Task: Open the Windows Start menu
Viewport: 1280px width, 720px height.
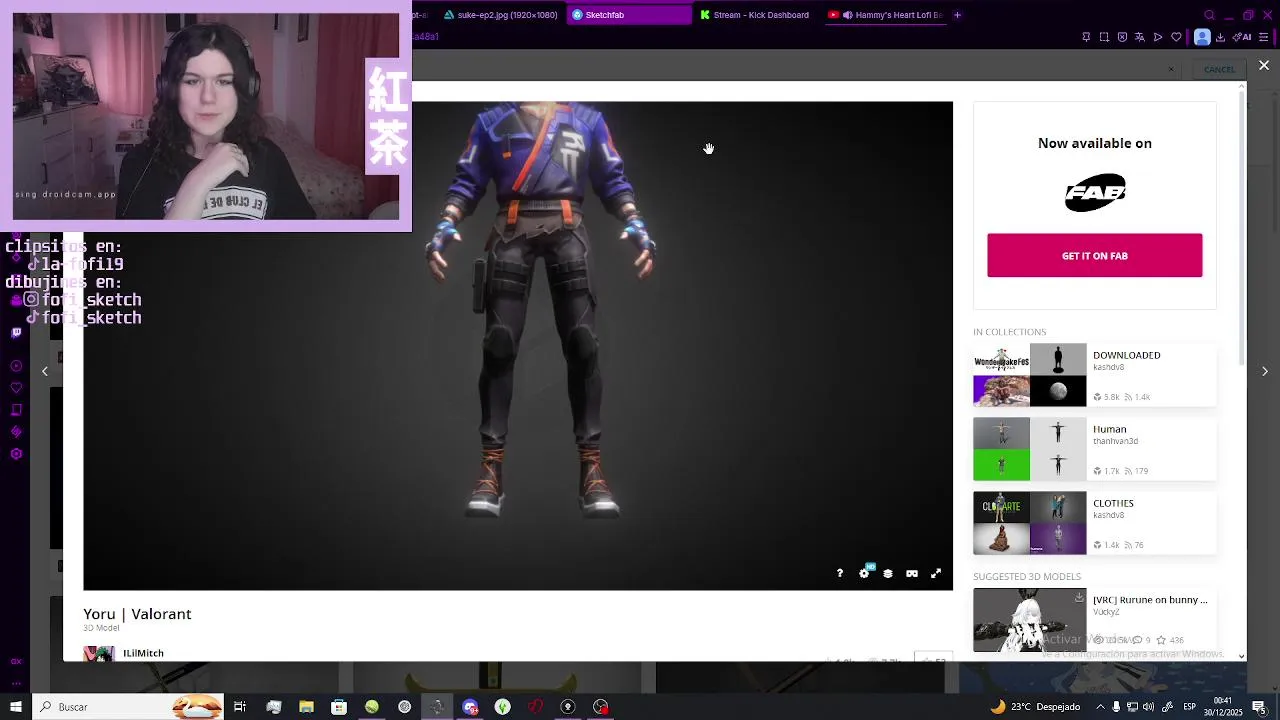Action: pos(16,707)
